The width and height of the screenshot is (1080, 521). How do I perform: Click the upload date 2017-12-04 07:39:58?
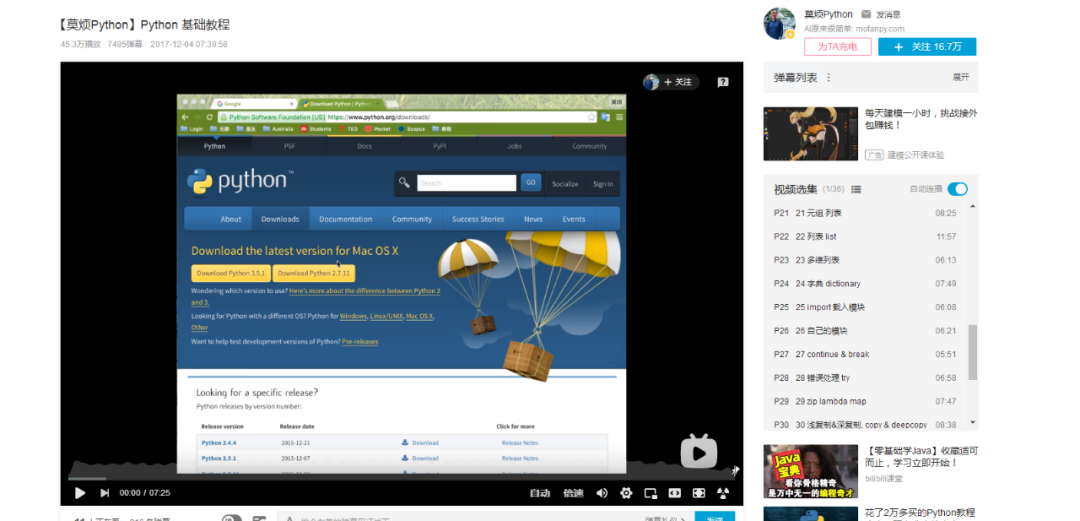[x=189, y=44]
